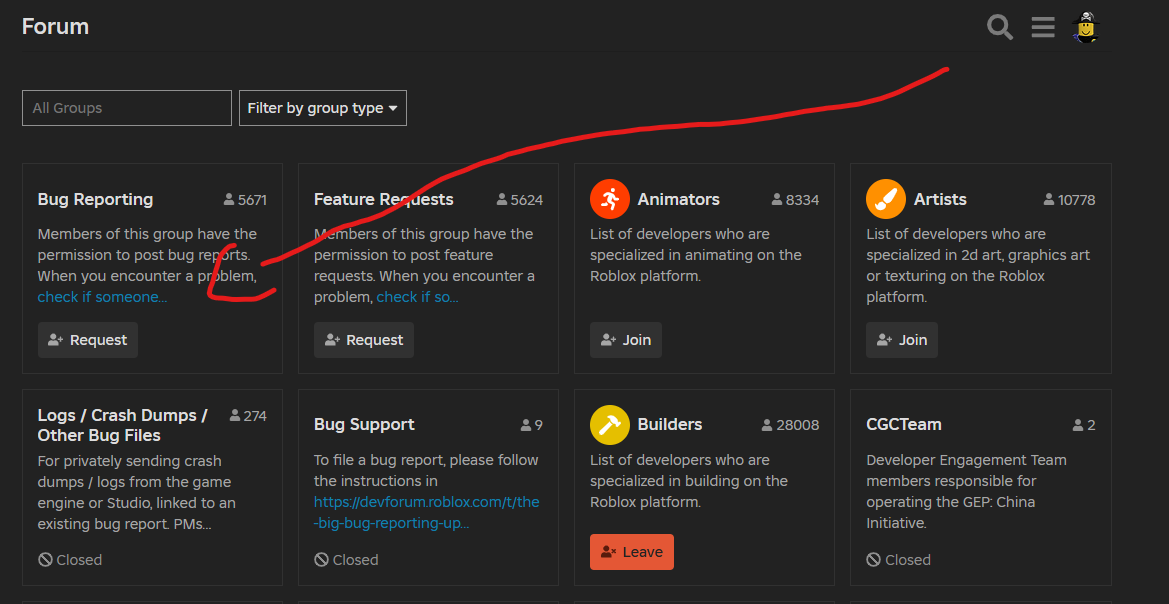This screenshot has height=604, width=1169.
Task: Leave the Builders group
Action: pyautogui.click(x=632, y=552)
